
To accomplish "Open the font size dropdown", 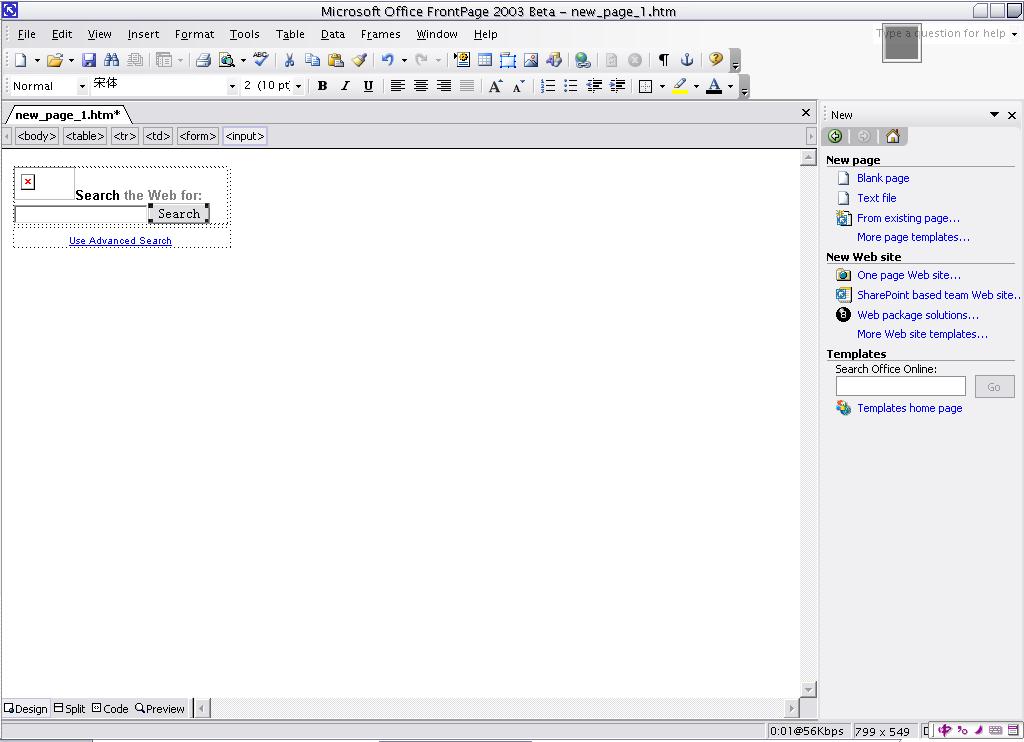I will tap(298, 87).
